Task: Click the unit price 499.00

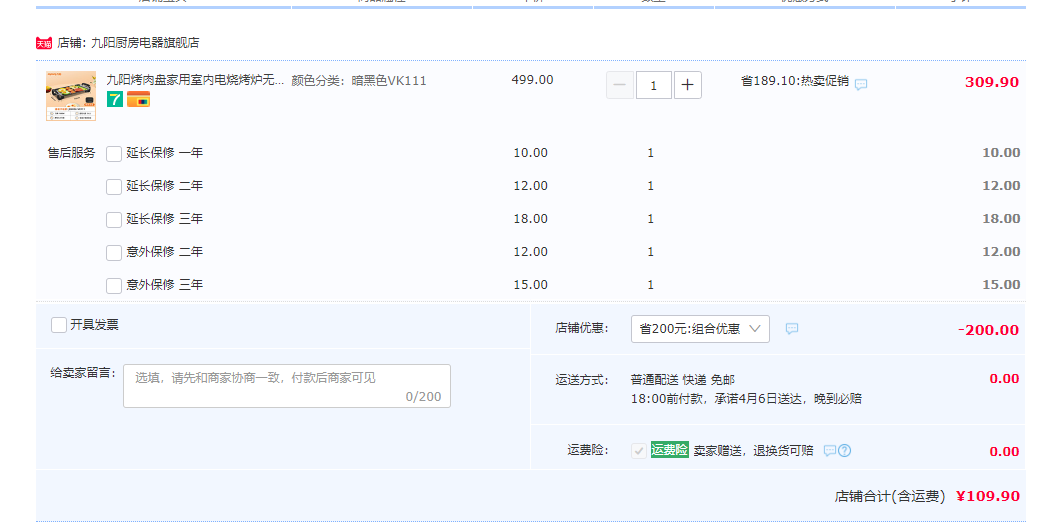Action: tap(532, 79)
